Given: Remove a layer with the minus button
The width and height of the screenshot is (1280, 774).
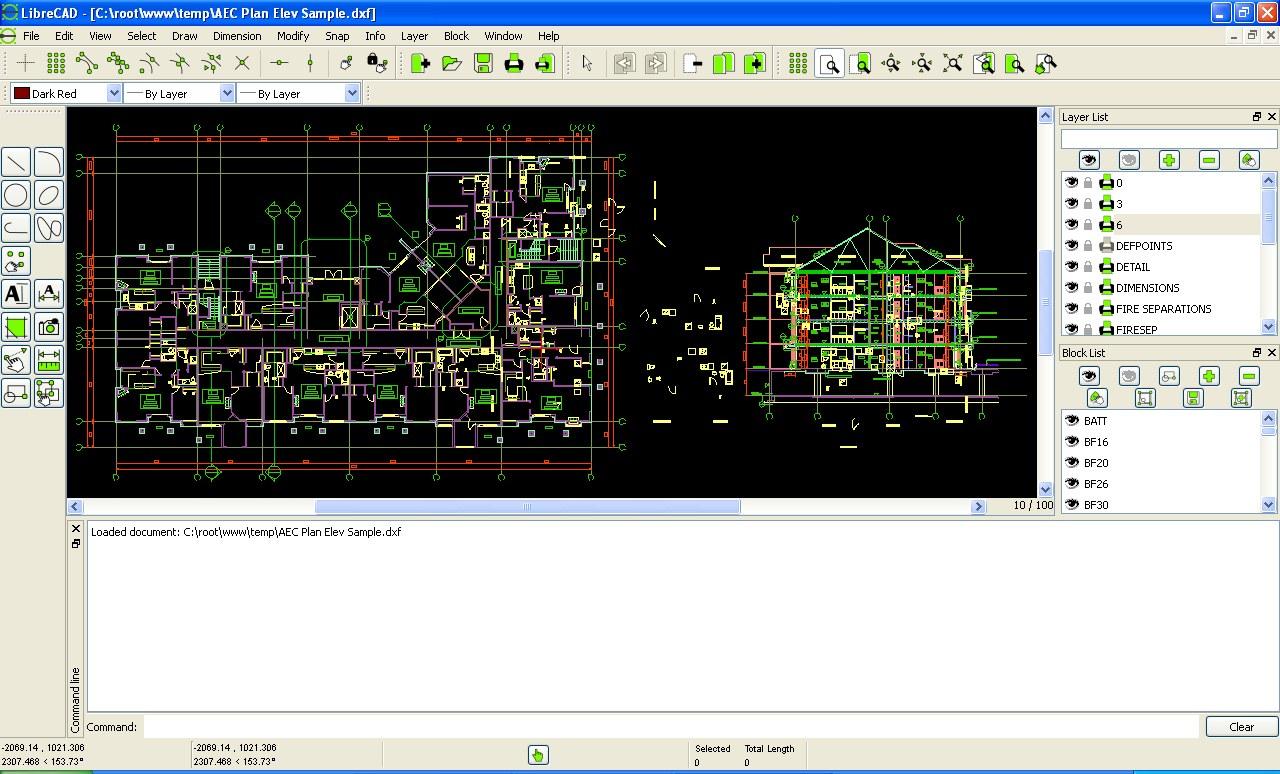Looking at the screenshot, I should 1208,159.
